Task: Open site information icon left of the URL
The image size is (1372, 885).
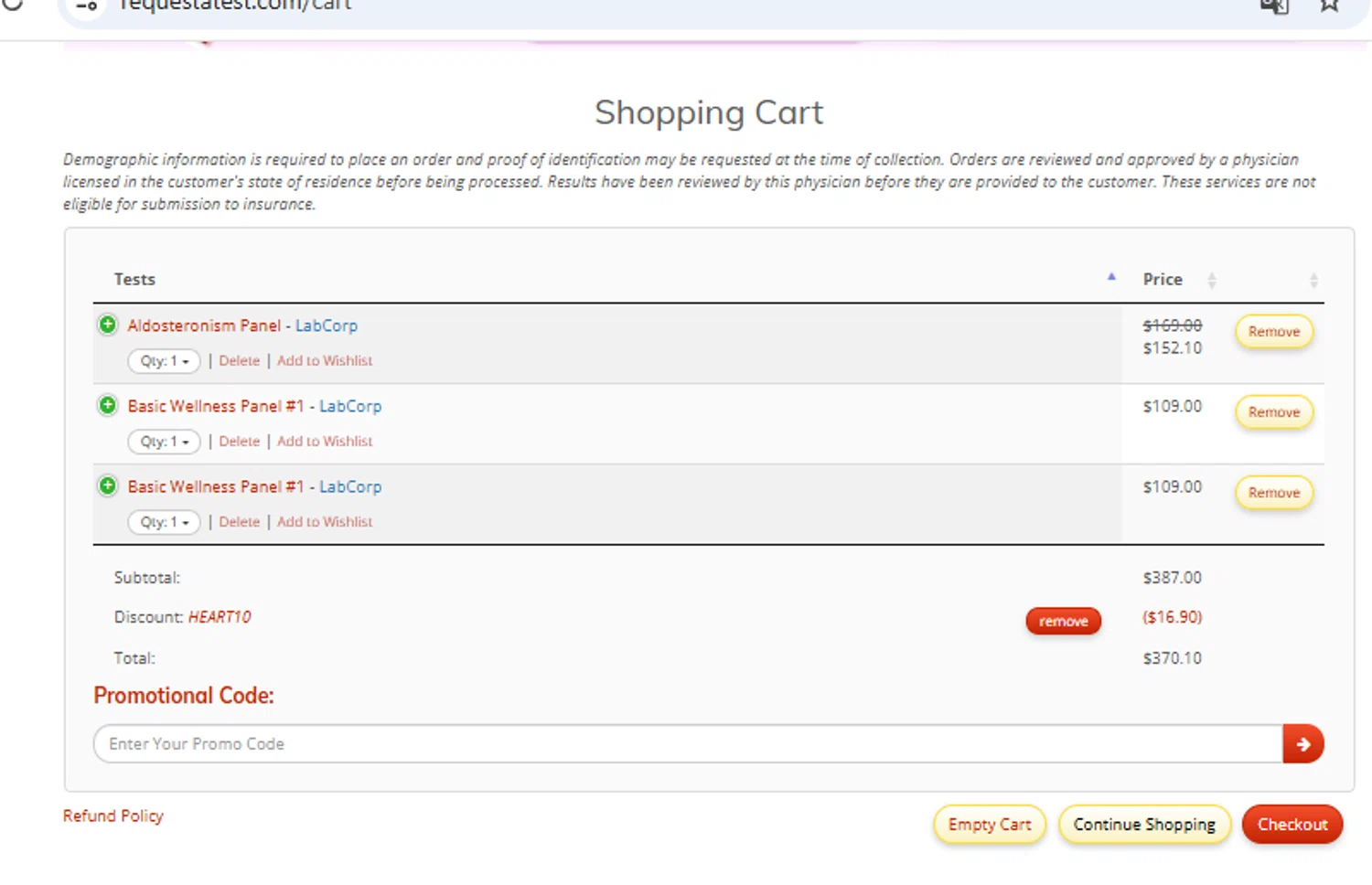Action: (x=86, y=6)
